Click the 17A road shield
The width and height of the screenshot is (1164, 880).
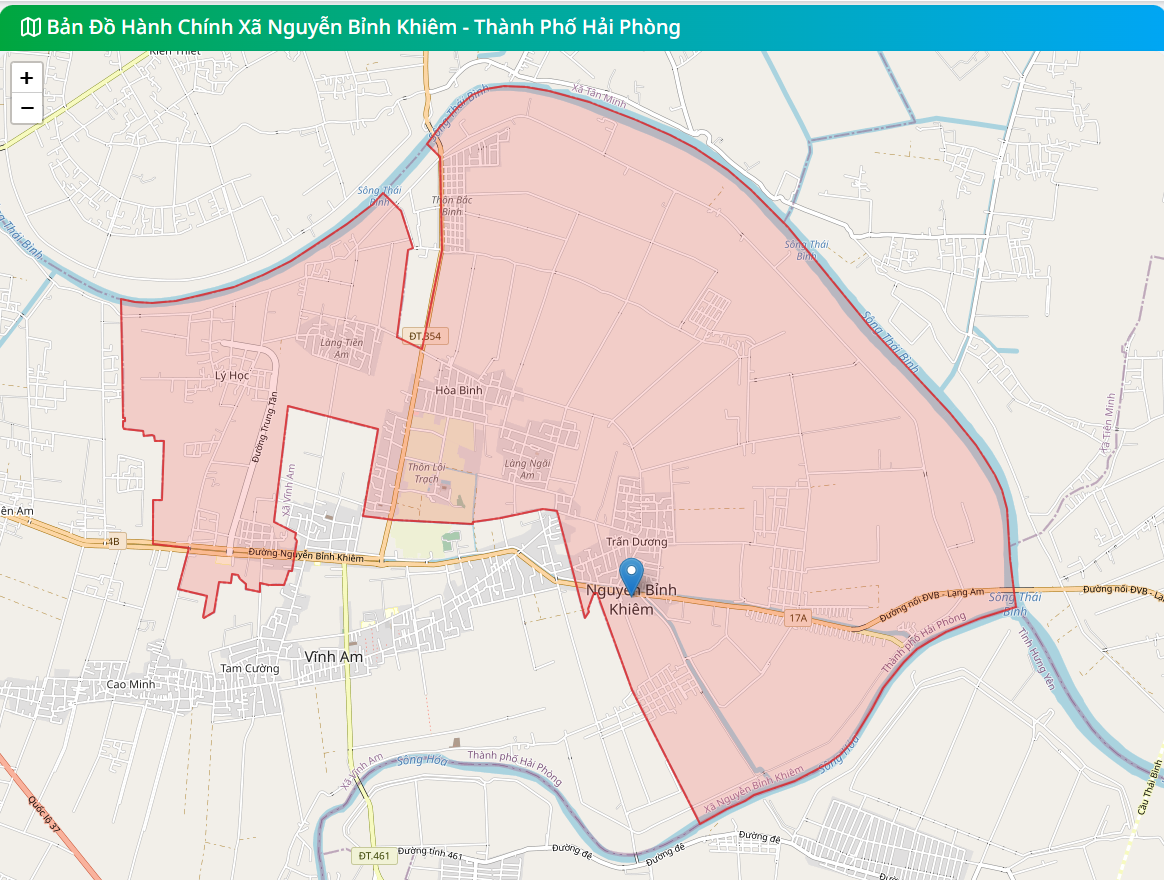click(x=797, y=619)
